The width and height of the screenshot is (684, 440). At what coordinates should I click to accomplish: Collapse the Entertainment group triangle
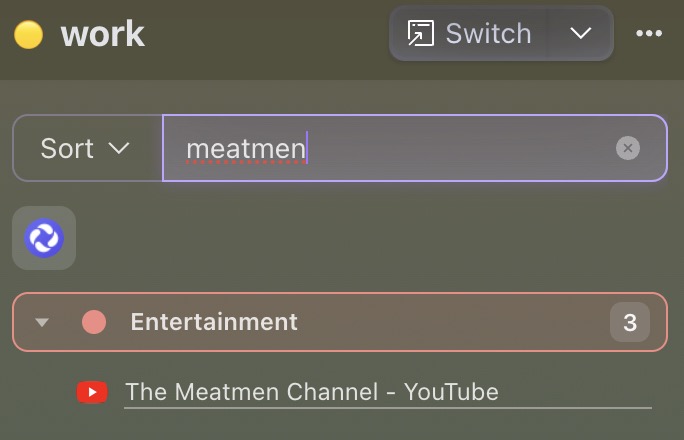tap(42, 323)
